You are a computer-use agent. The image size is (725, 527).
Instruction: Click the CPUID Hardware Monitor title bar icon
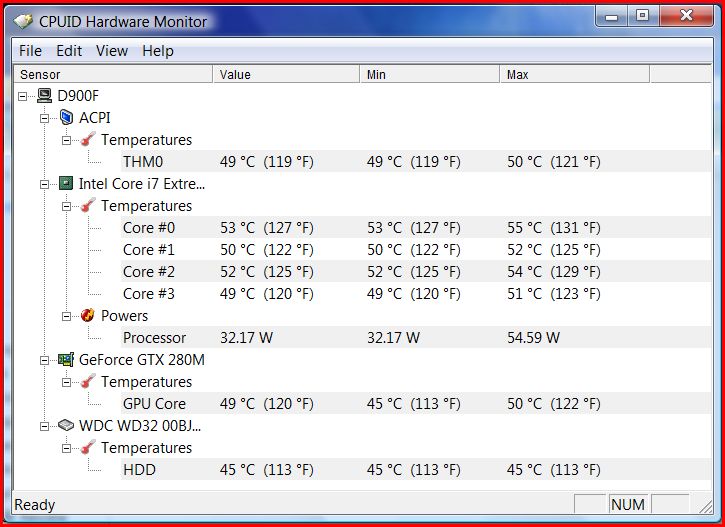(23, 21)
